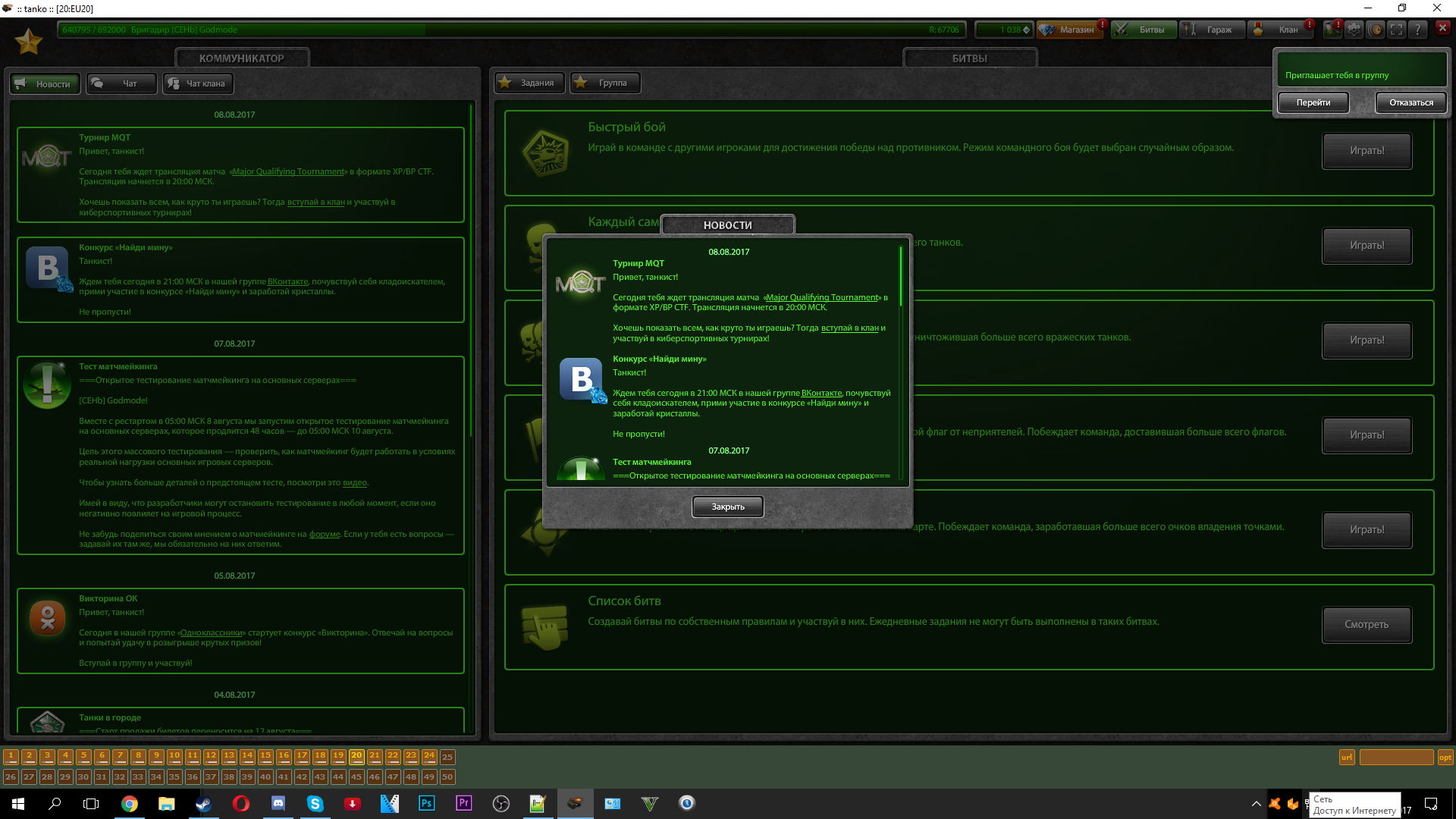Viewport: 1456px width, 819px height.
Task: Select server number 25
Action: [447, 757]
